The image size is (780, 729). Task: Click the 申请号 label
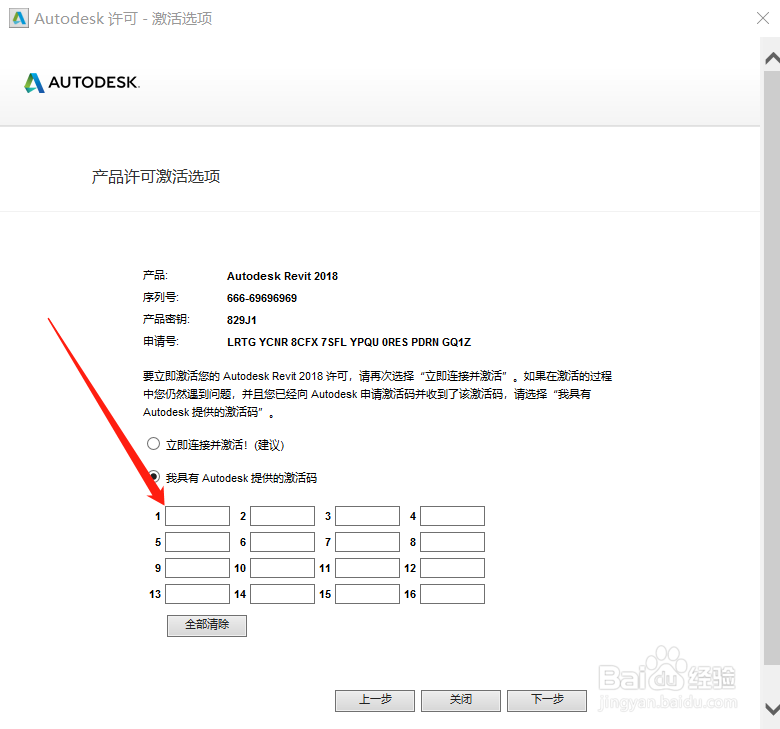point(161,341)
